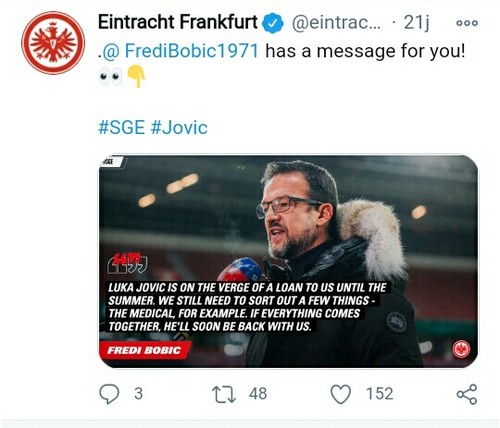Retweet using the arrows icon
500x428 pixels.
[x=224, y=394]
